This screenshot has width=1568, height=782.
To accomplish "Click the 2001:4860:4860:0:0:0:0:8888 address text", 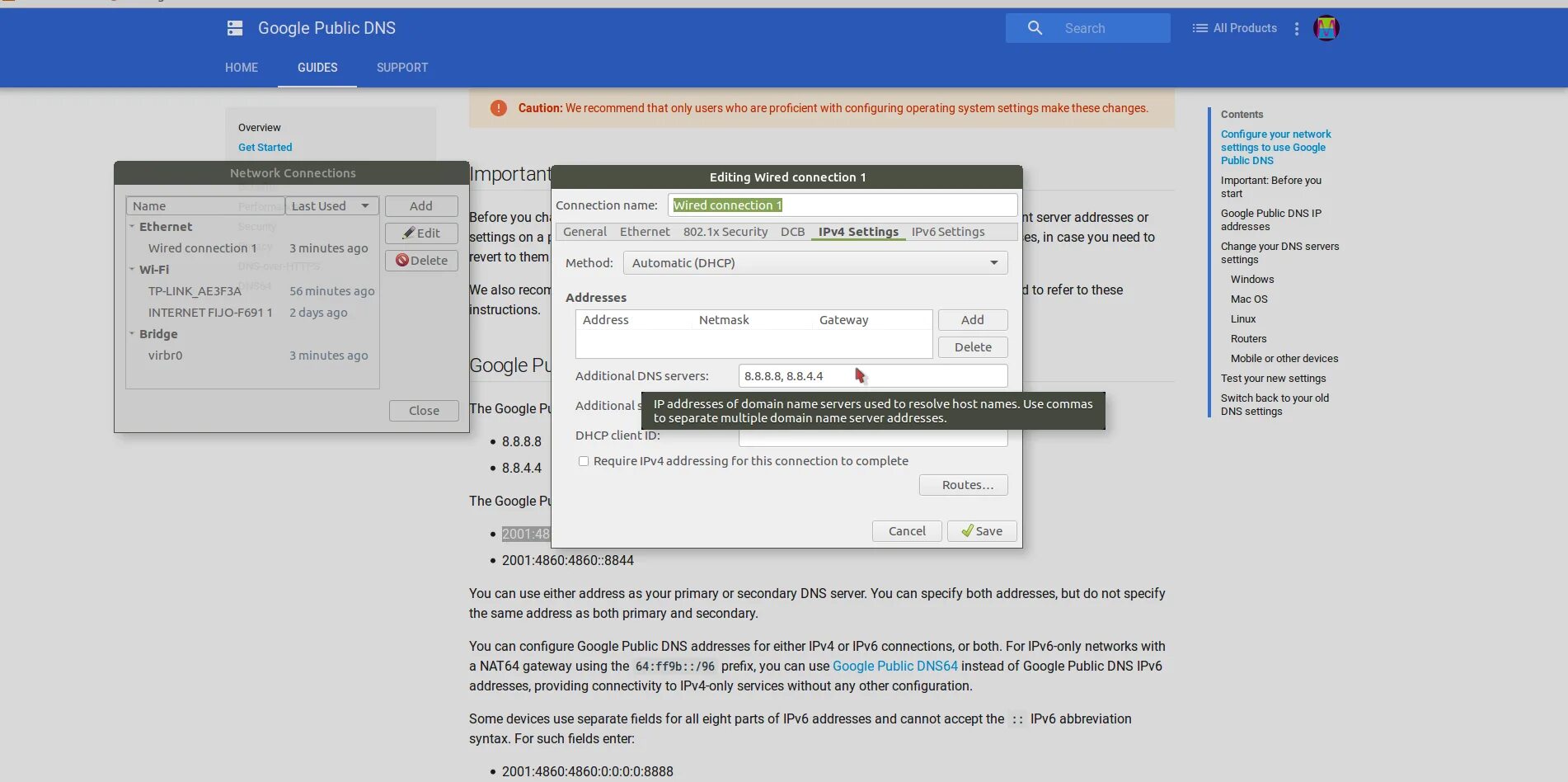I will click(x=588, y=771).
